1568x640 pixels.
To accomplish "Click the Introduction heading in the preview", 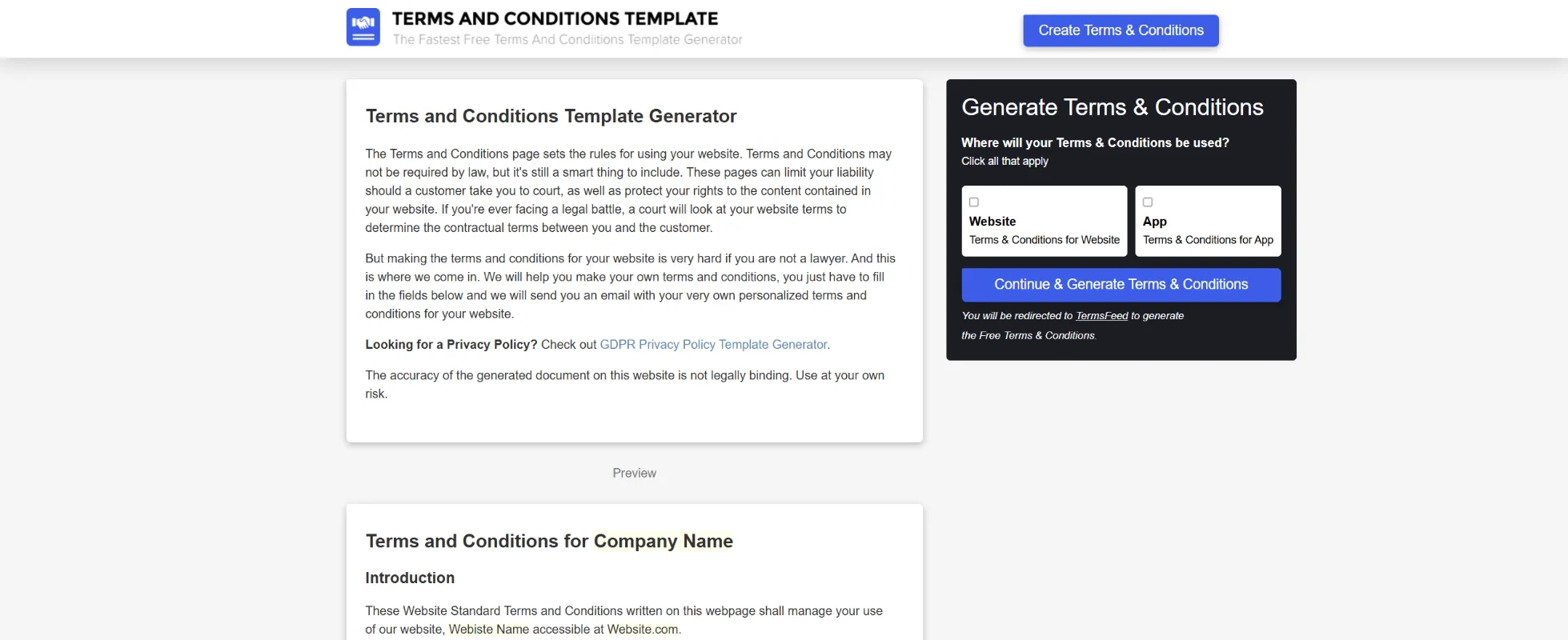I will (410, 578).
